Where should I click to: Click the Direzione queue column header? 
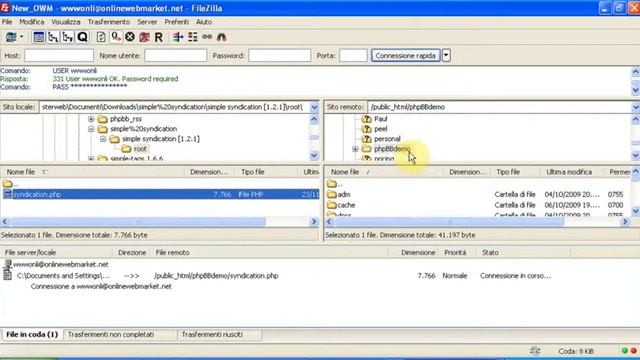click(132, 253)
